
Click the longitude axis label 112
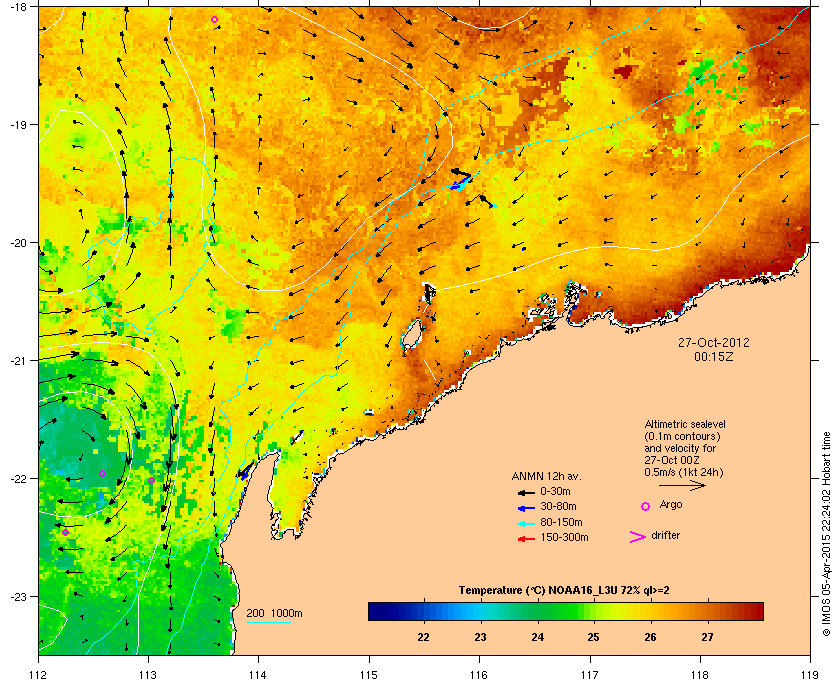click(x=39, y=674)
